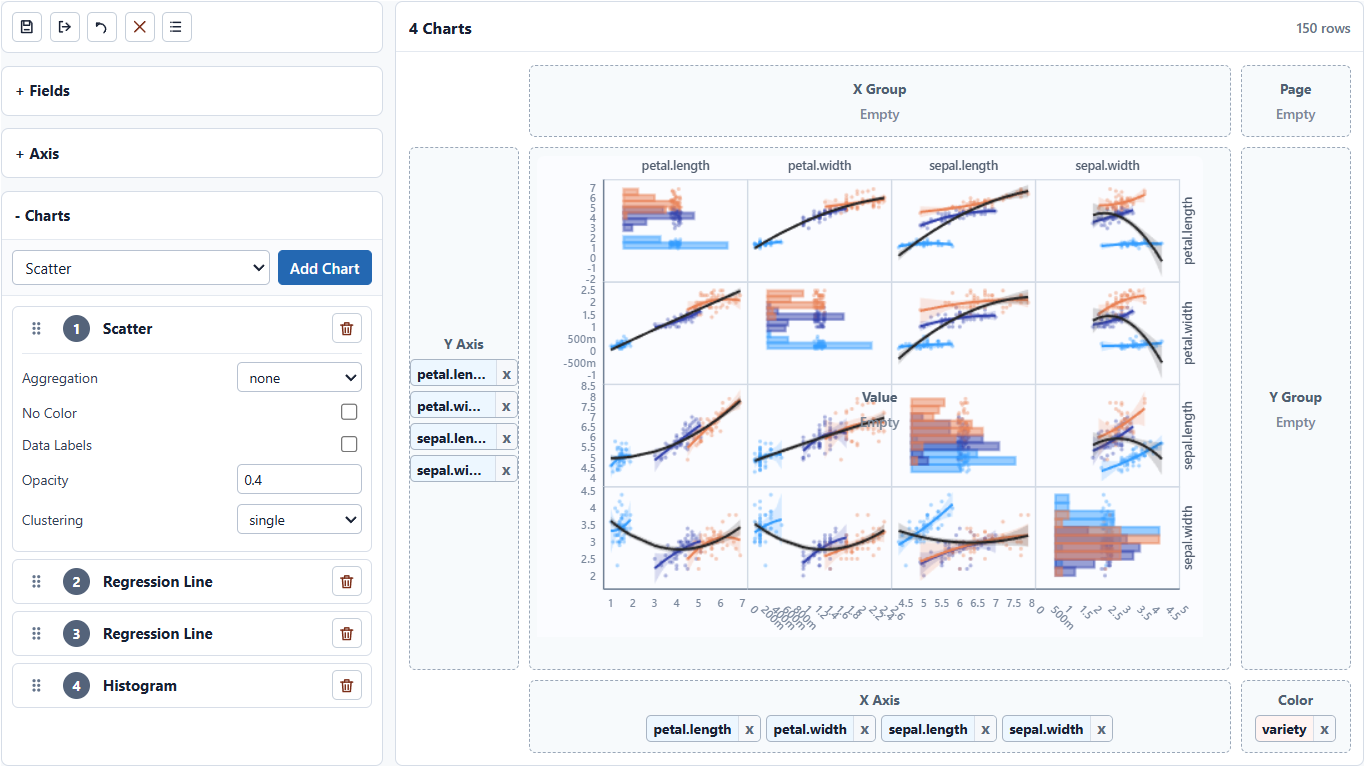Screen dimensions: 1366x768
Task: Remove variety from Color with x
Action: click(x=1324, y=729)
